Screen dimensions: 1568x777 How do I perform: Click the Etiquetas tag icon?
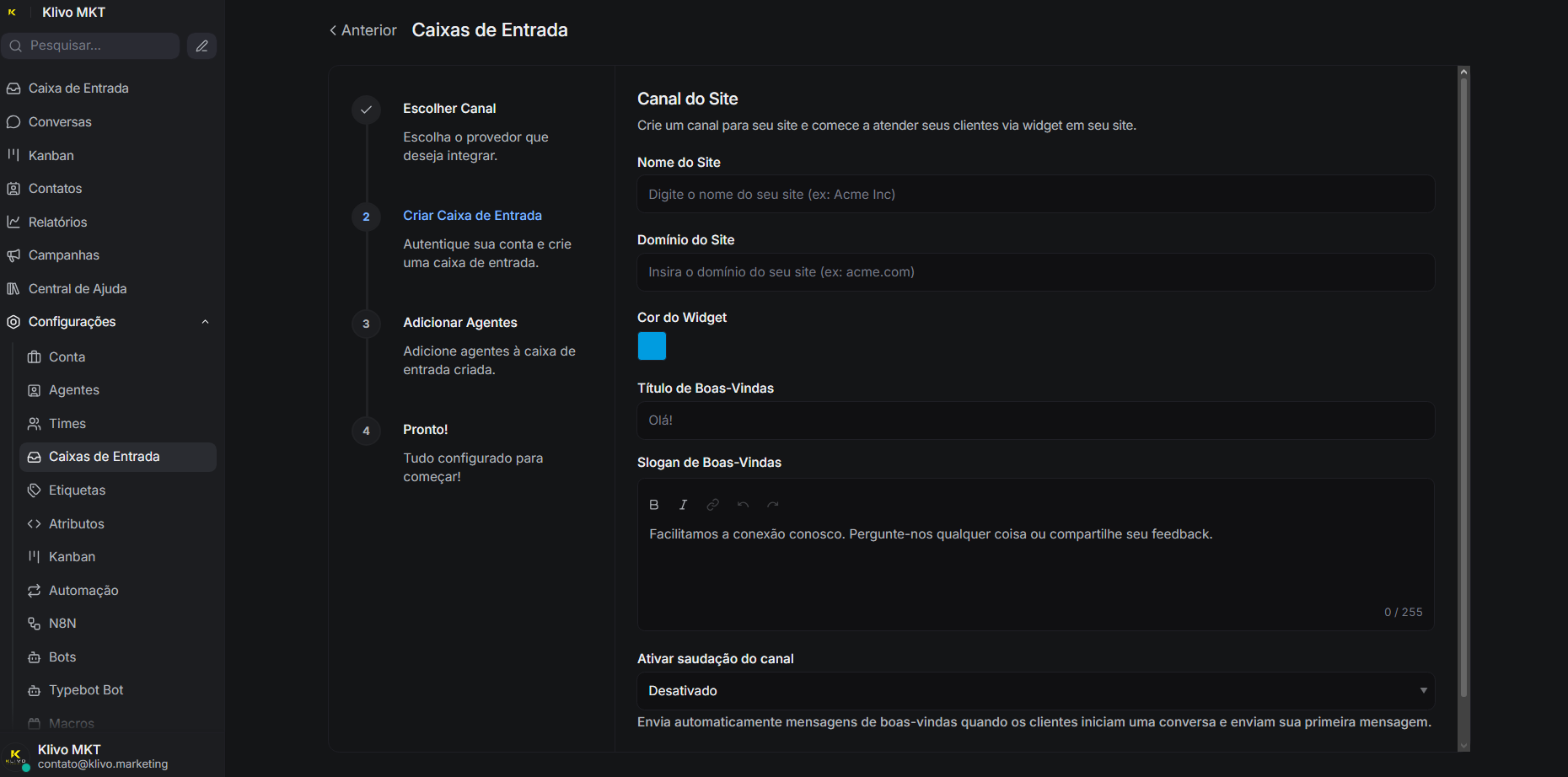tap(35, 490)
